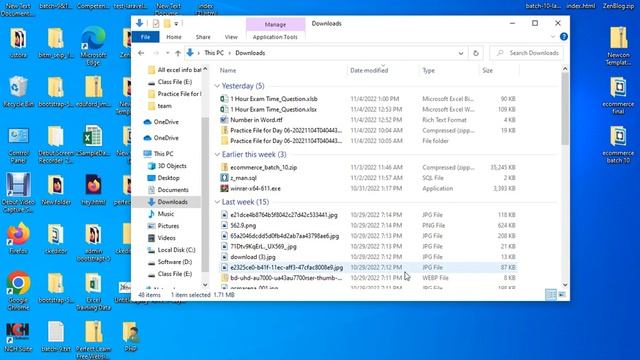Select Music in navigation pane
The width and height of the screenshot is (640, 360).
[x=166, y=214]
